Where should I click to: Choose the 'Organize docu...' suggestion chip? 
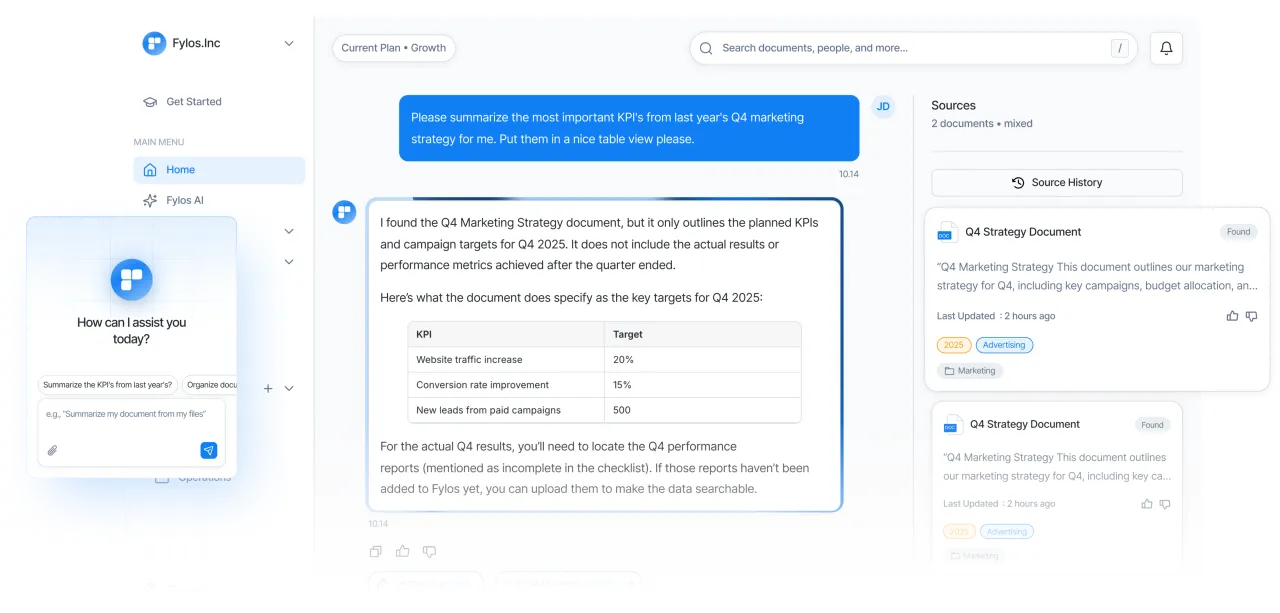click(x=210, y=385)
